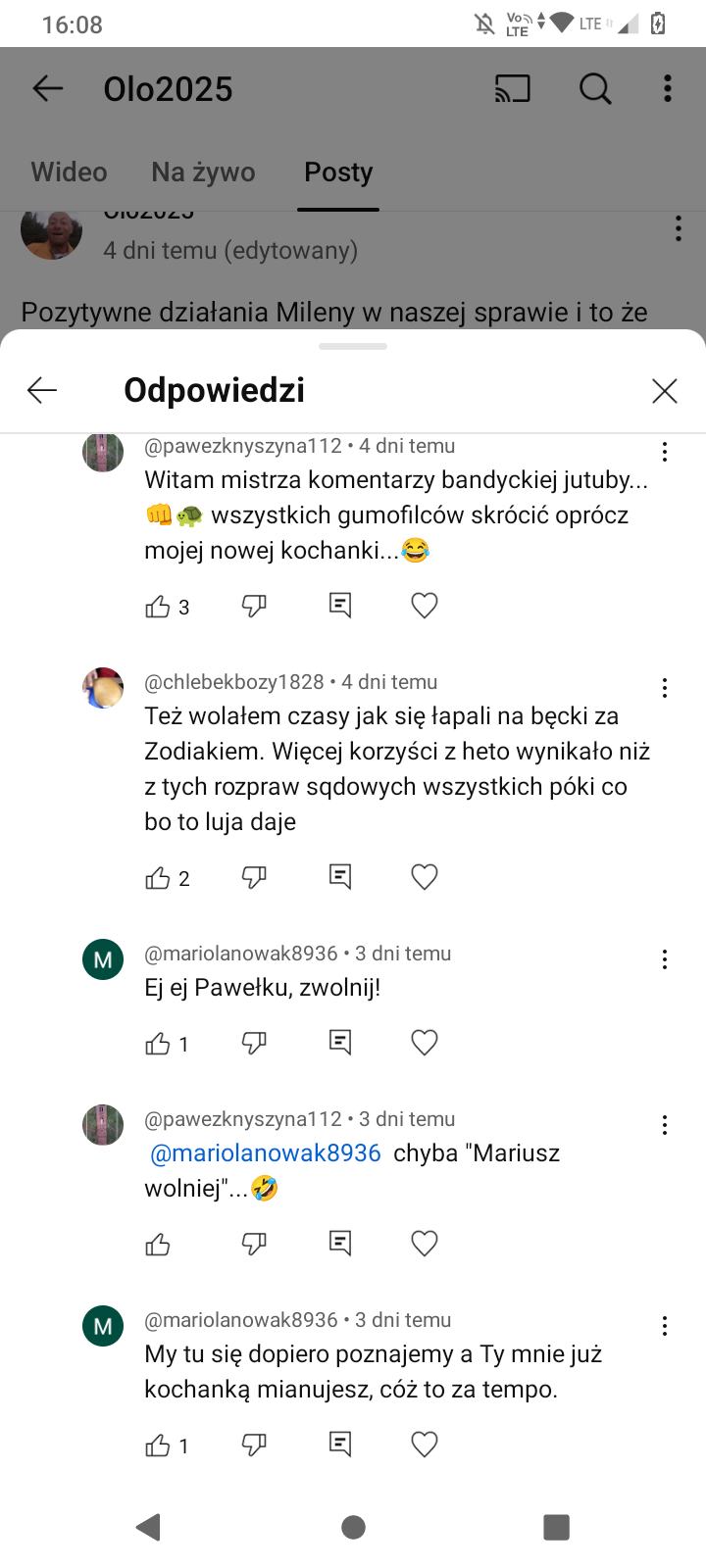Open channel overflow menu in top bar

pos(668,89)
